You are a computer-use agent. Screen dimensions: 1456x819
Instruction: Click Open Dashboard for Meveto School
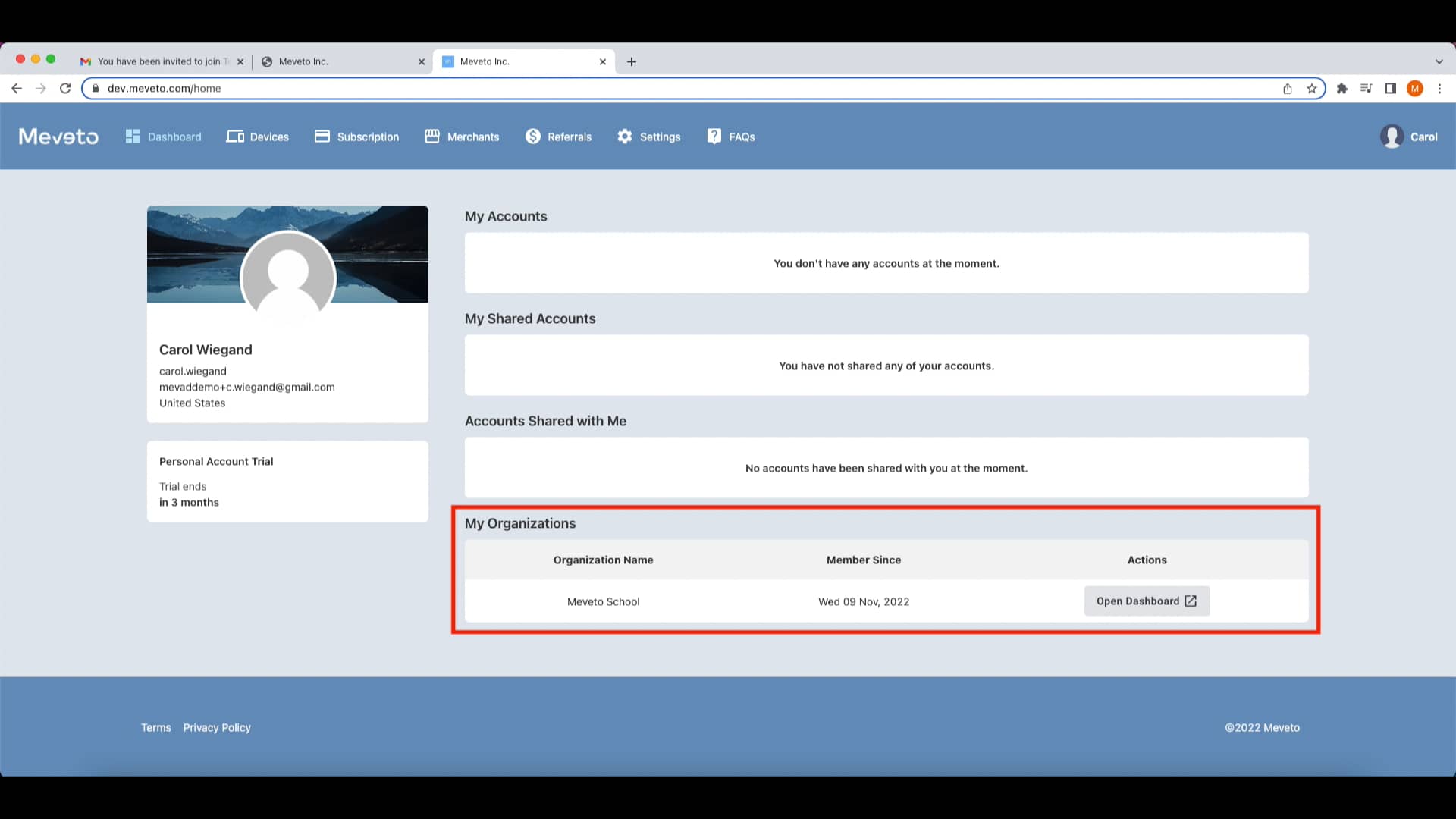pos(1147,601)
